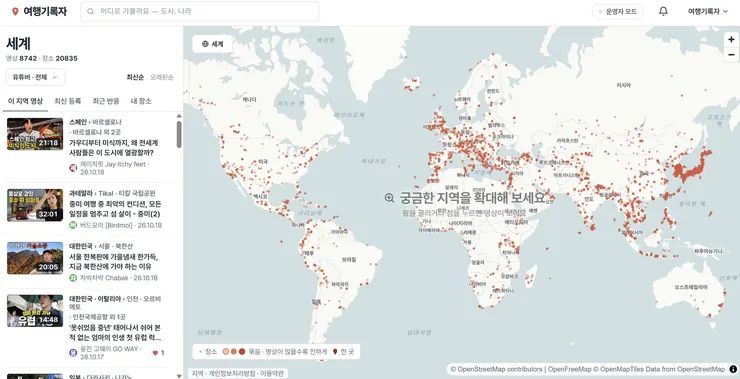The image size is (740, 379).
Task: Open the 유튜버 - 전체 filter dropdown
Action: 35,77
